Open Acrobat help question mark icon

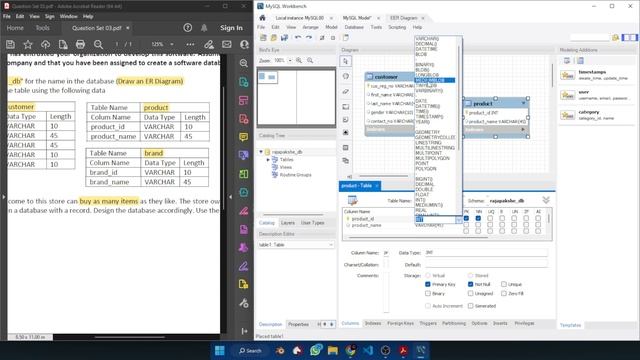[187, 28]
